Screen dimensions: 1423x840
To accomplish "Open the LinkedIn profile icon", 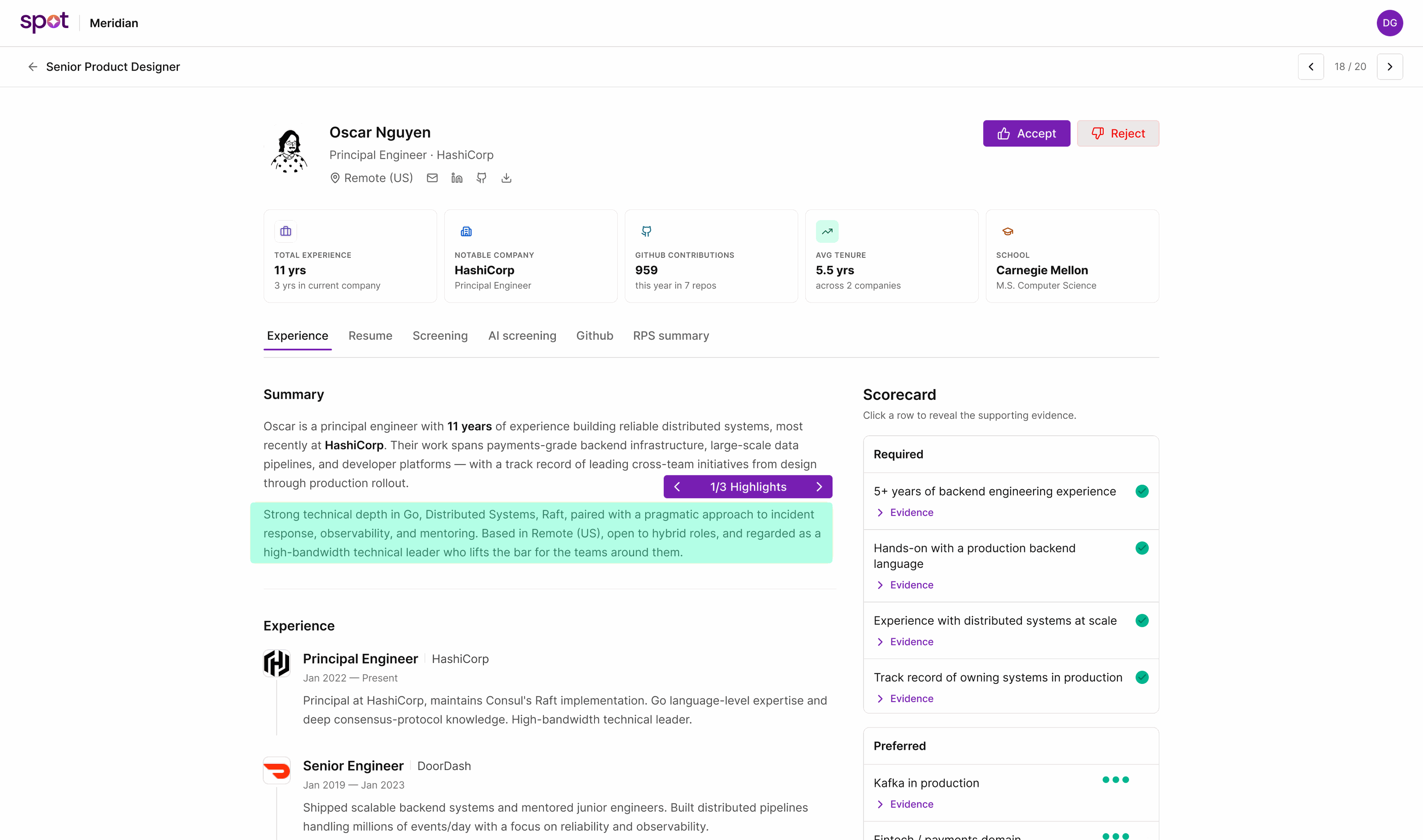I will pyautogui.click(x=457, y=178).
